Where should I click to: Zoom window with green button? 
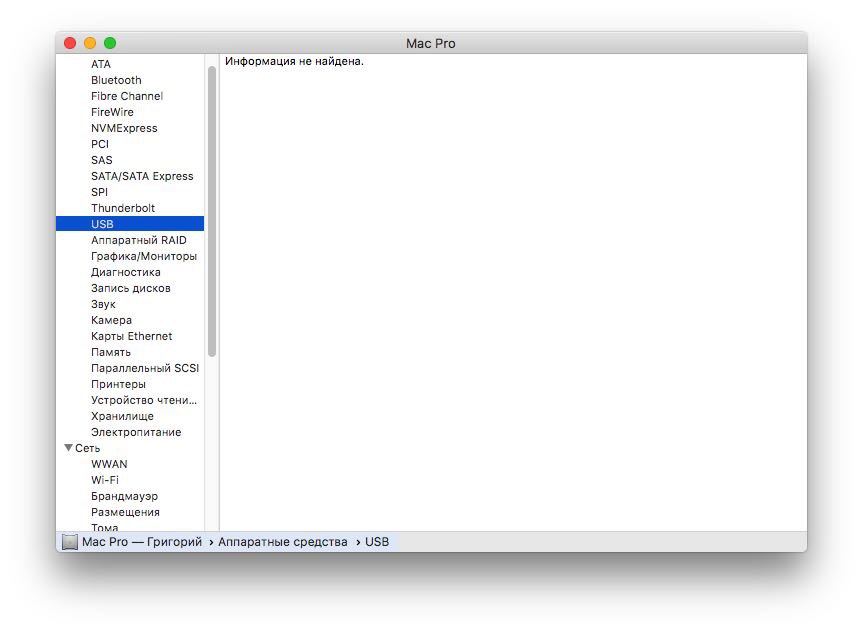(110, 43)
